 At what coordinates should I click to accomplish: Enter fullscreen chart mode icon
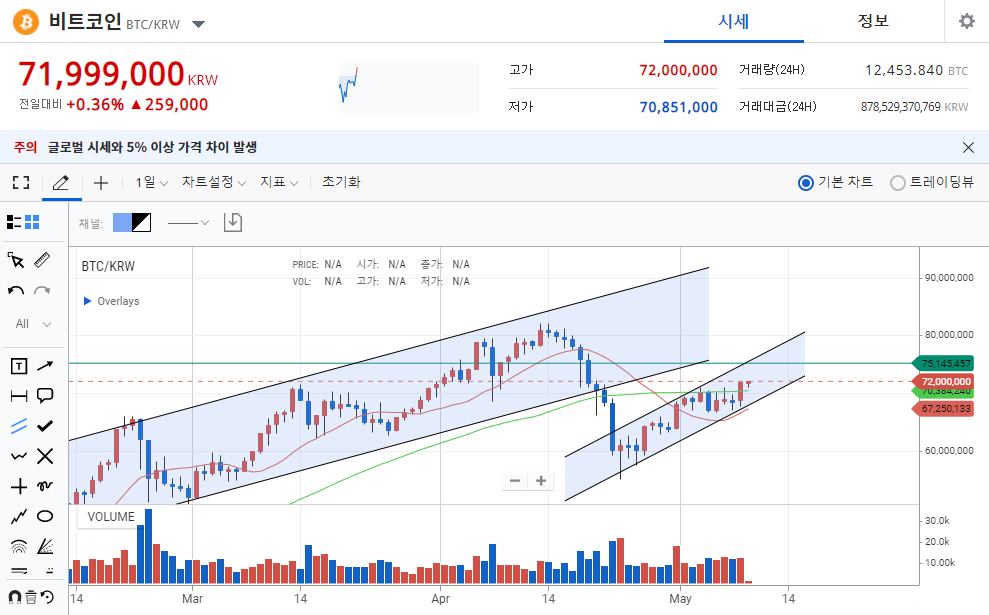[x=21, y=183]
